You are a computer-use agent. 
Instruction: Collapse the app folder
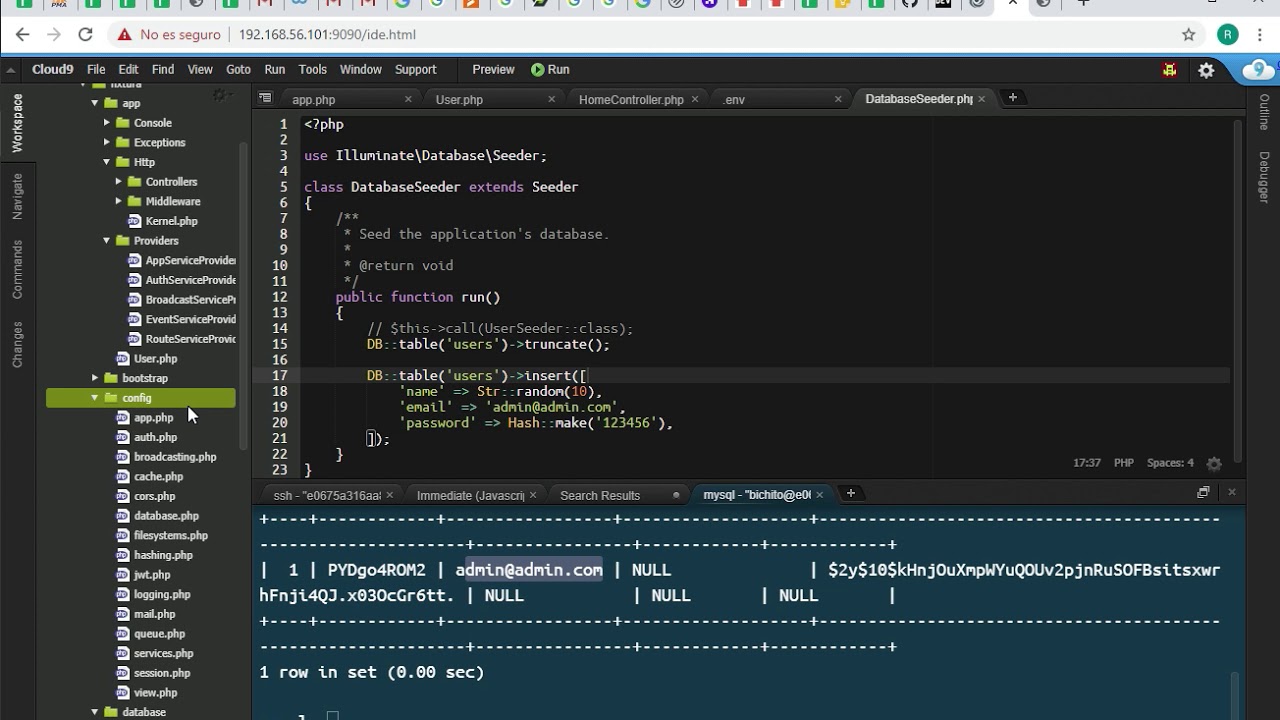tap(95, 104)
